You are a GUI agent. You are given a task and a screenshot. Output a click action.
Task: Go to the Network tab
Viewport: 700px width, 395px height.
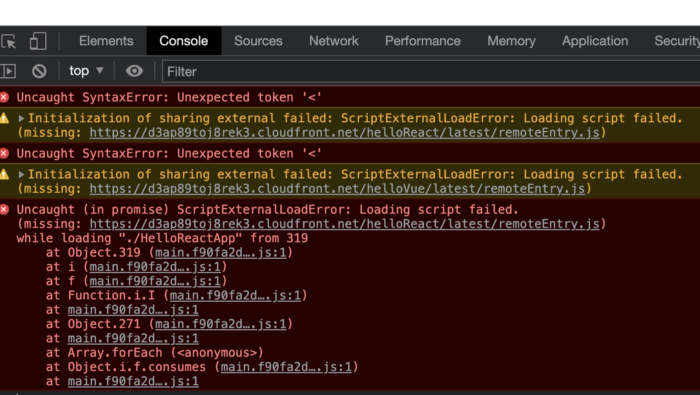point(334,41)
